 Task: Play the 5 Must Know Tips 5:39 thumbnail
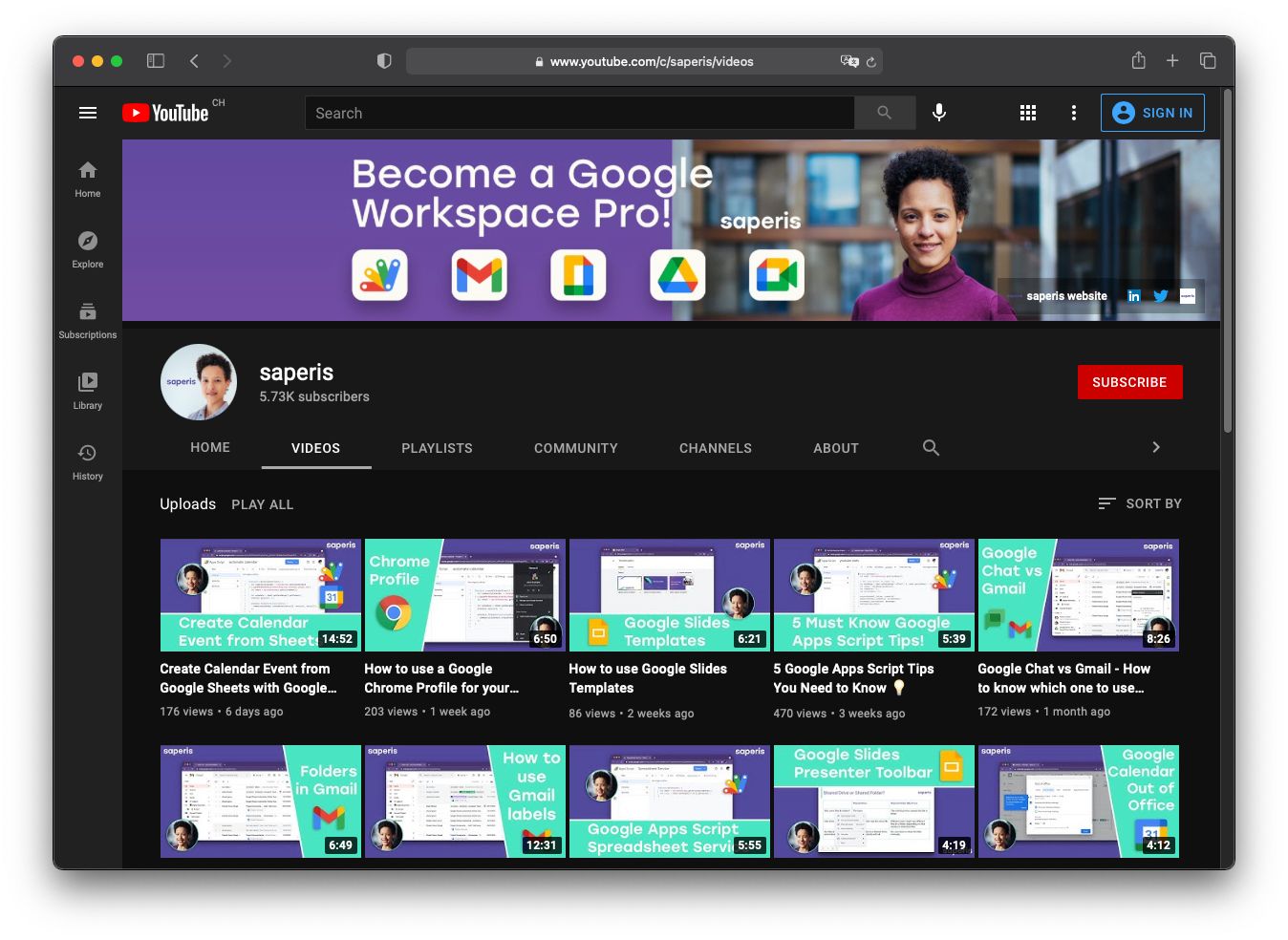pos(874,595)
